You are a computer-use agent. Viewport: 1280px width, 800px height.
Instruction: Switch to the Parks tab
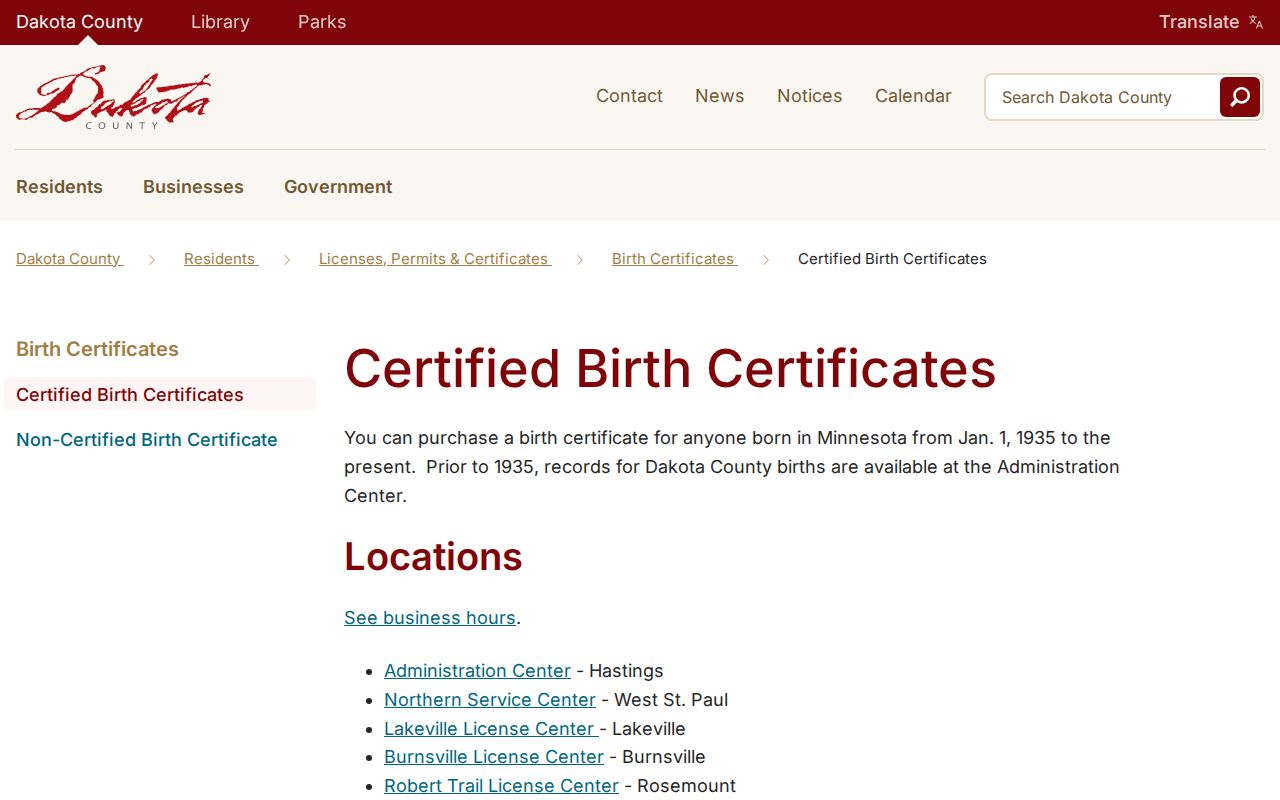[322, 22]
